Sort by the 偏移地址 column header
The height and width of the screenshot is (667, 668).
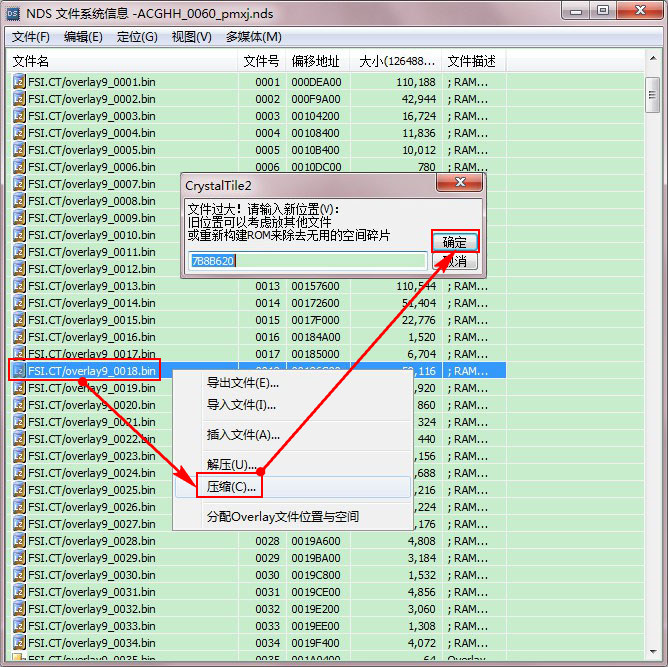317,61
